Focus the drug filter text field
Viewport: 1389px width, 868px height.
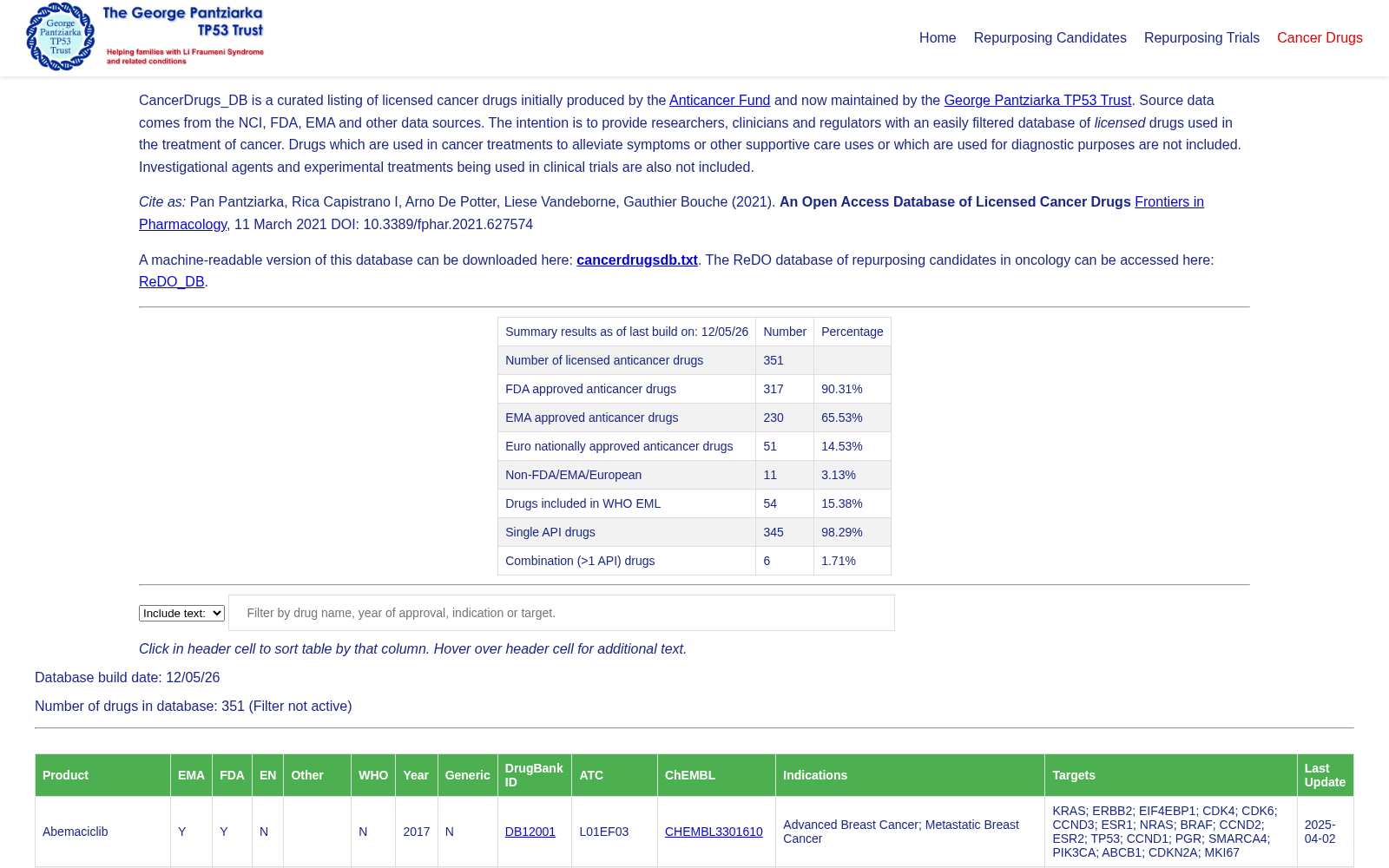coord(562,613)
